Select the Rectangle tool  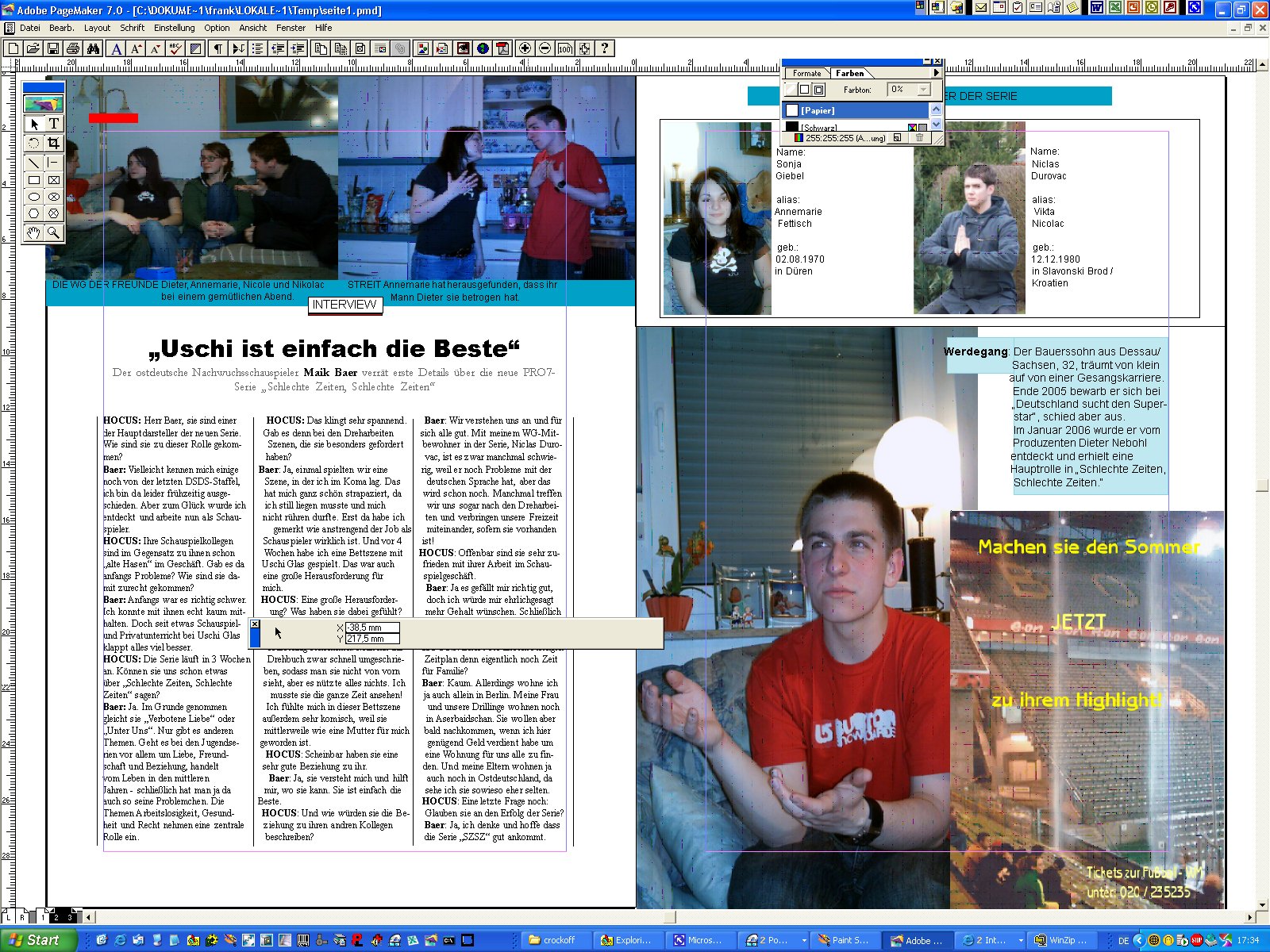(34, 180)
